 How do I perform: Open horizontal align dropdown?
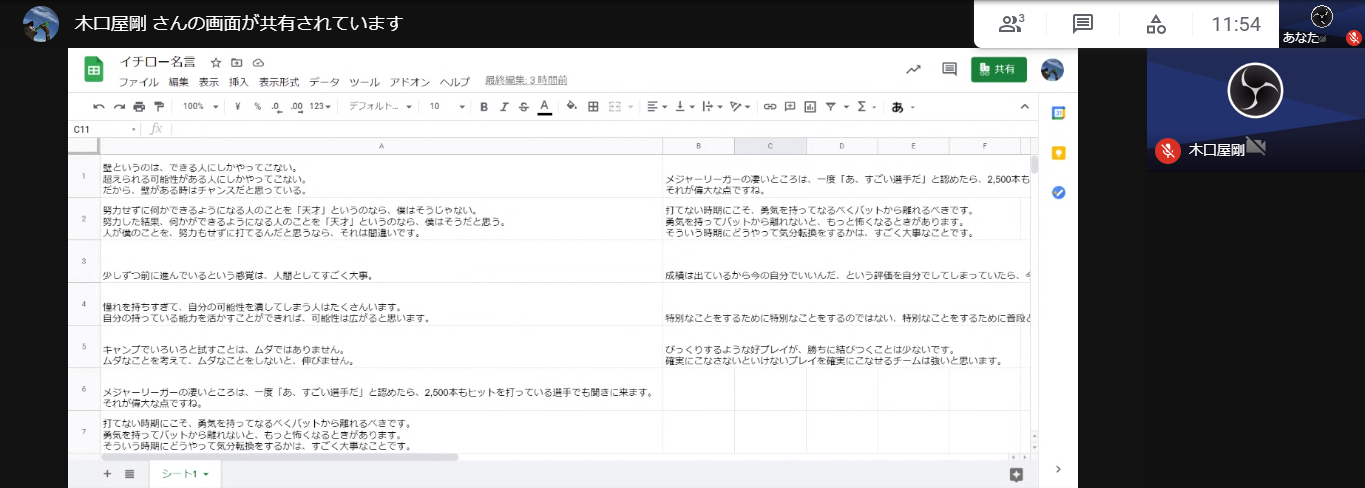point(656,106)
